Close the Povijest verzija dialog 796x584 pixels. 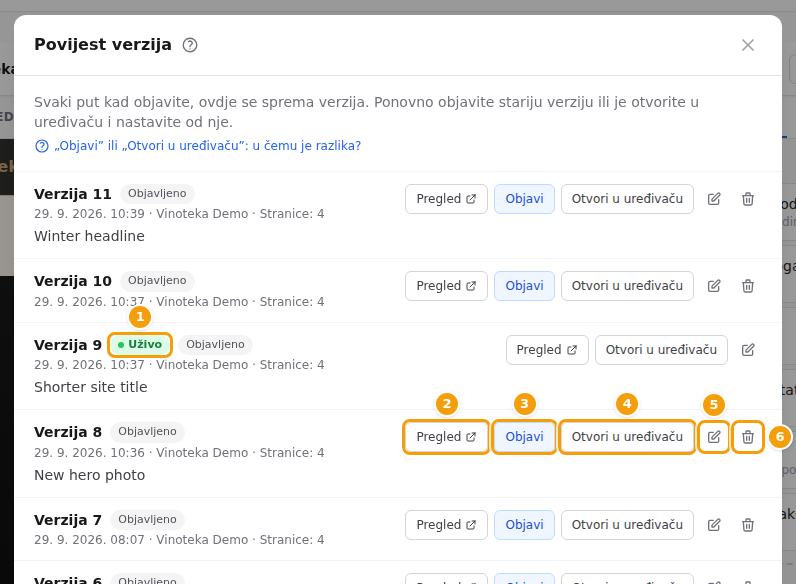[x=747, y=45]
